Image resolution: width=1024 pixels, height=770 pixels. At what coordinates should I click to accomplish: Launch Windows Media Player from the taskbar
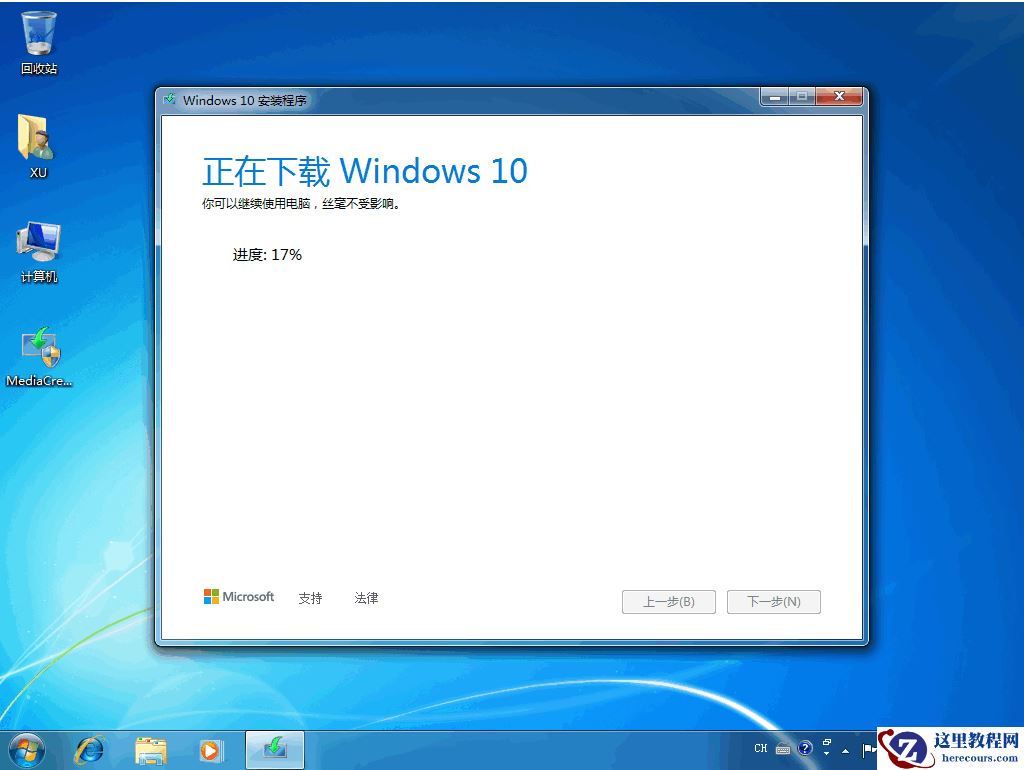[x=210, y=749]
